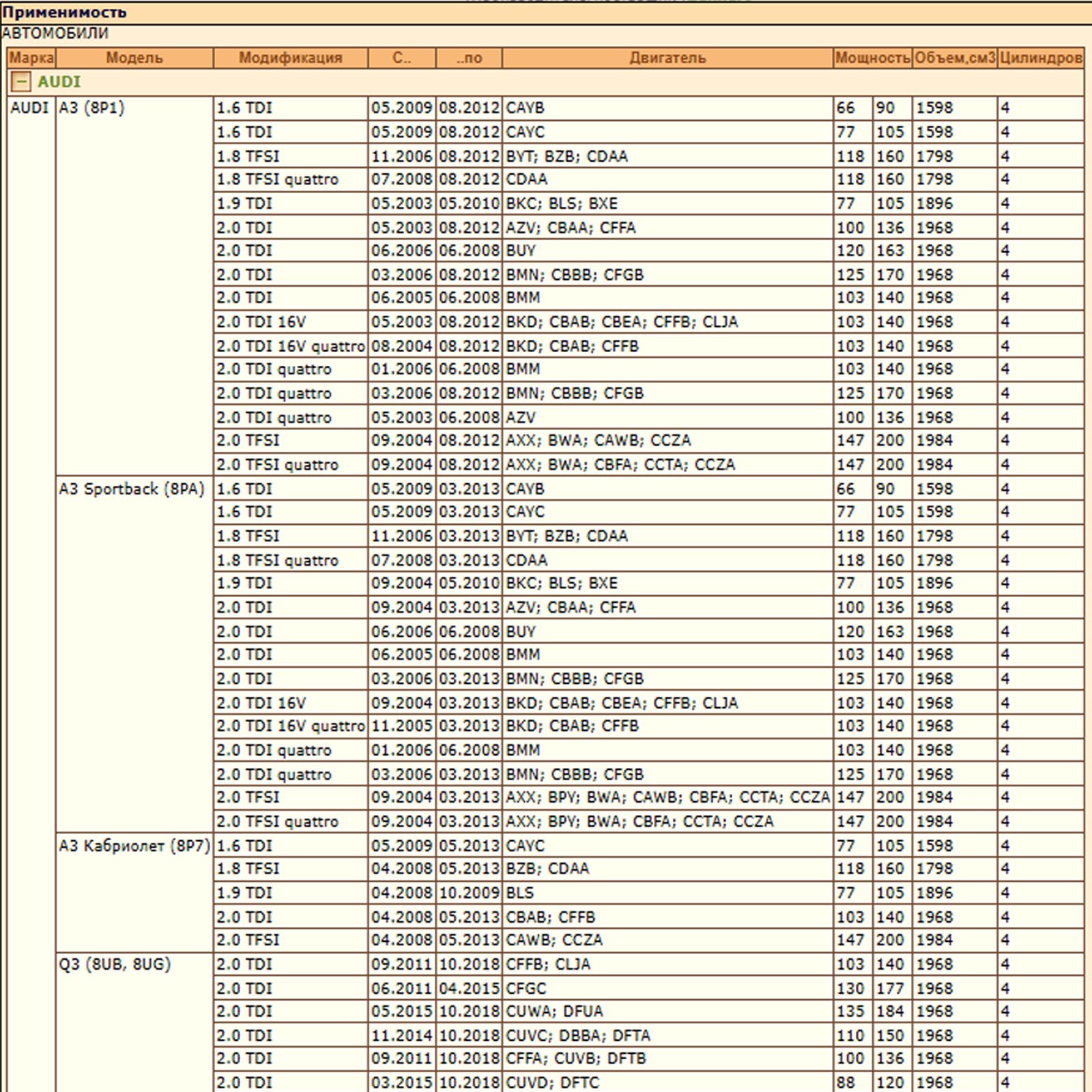
Task: Click the Двигатель column header
Action: [667, 58]
